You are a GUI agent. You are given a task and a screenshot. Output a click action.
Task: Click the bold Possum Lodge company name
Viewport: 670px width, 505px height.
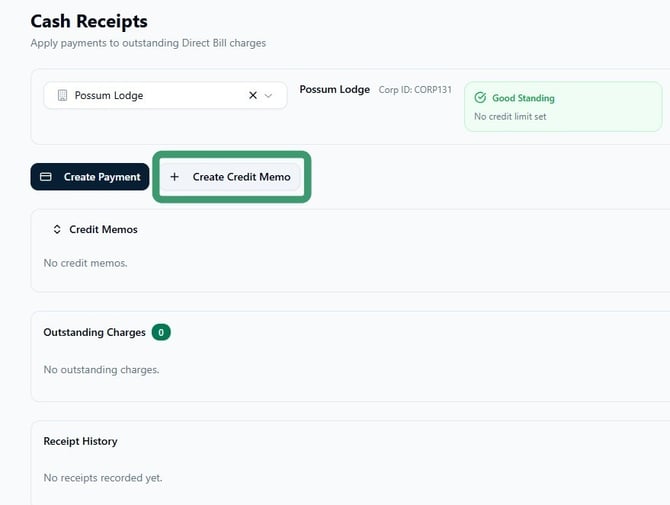(335, 90)
